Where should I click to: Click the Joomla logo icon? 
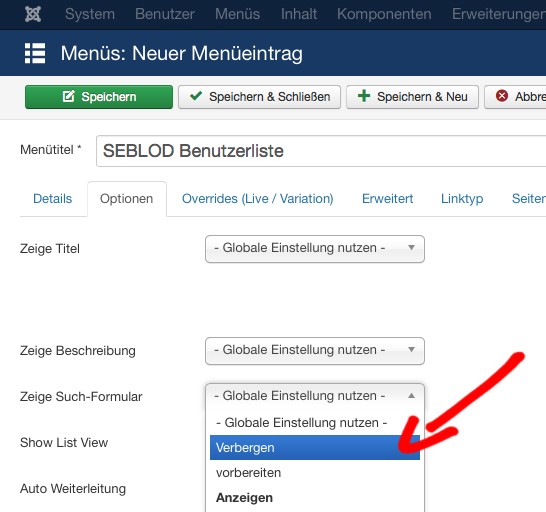click(x=33, y=14)
